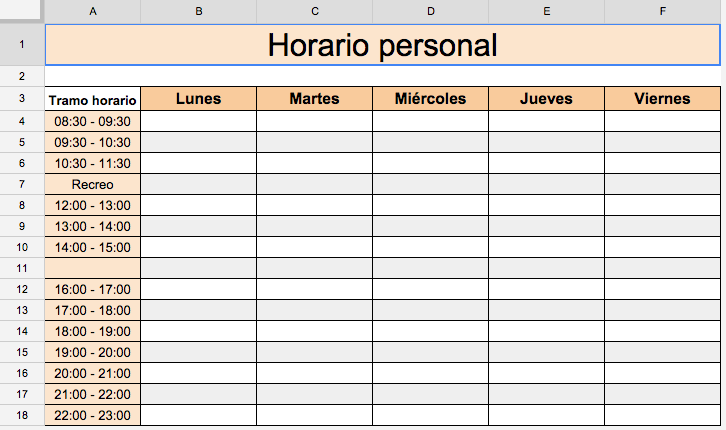The width and height of the screenshot is (726, 430).
Task: Click the Tramo horario cell
Action: (93, 99)
